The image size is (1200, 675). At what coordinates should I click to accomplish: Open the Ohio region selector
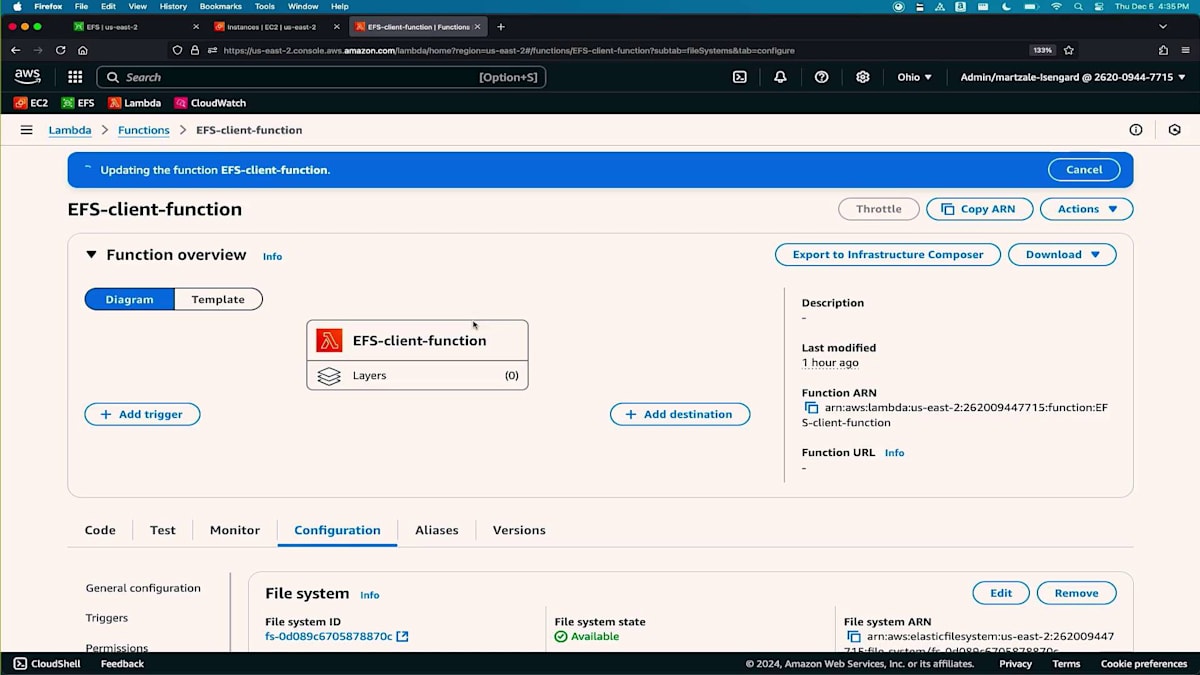tap(915, 77)
